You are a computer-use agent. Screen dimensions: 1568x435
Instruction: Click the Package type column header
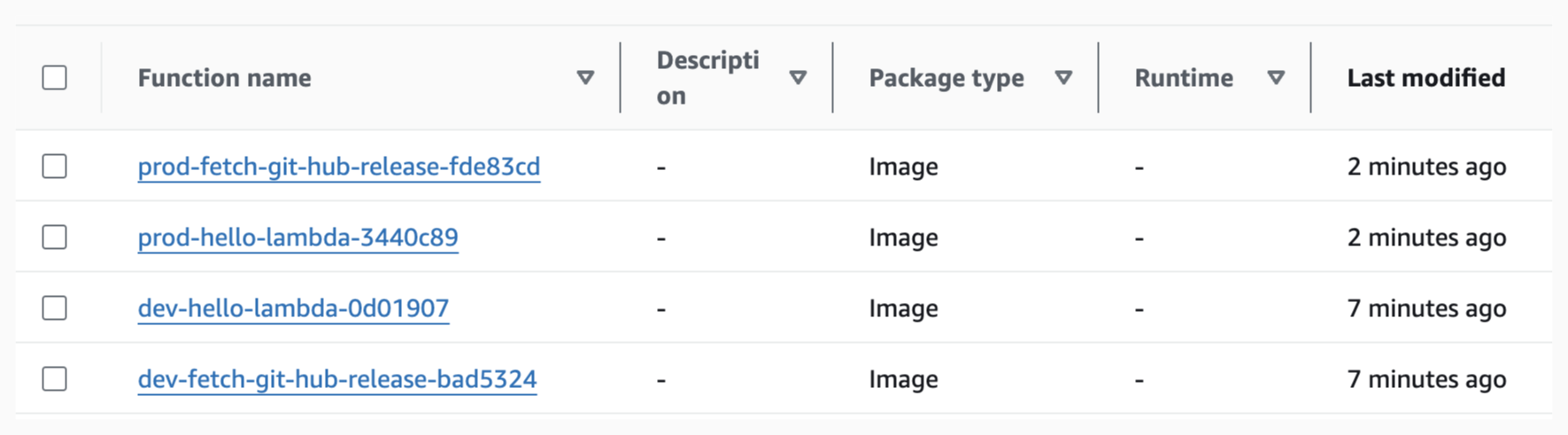946,78
